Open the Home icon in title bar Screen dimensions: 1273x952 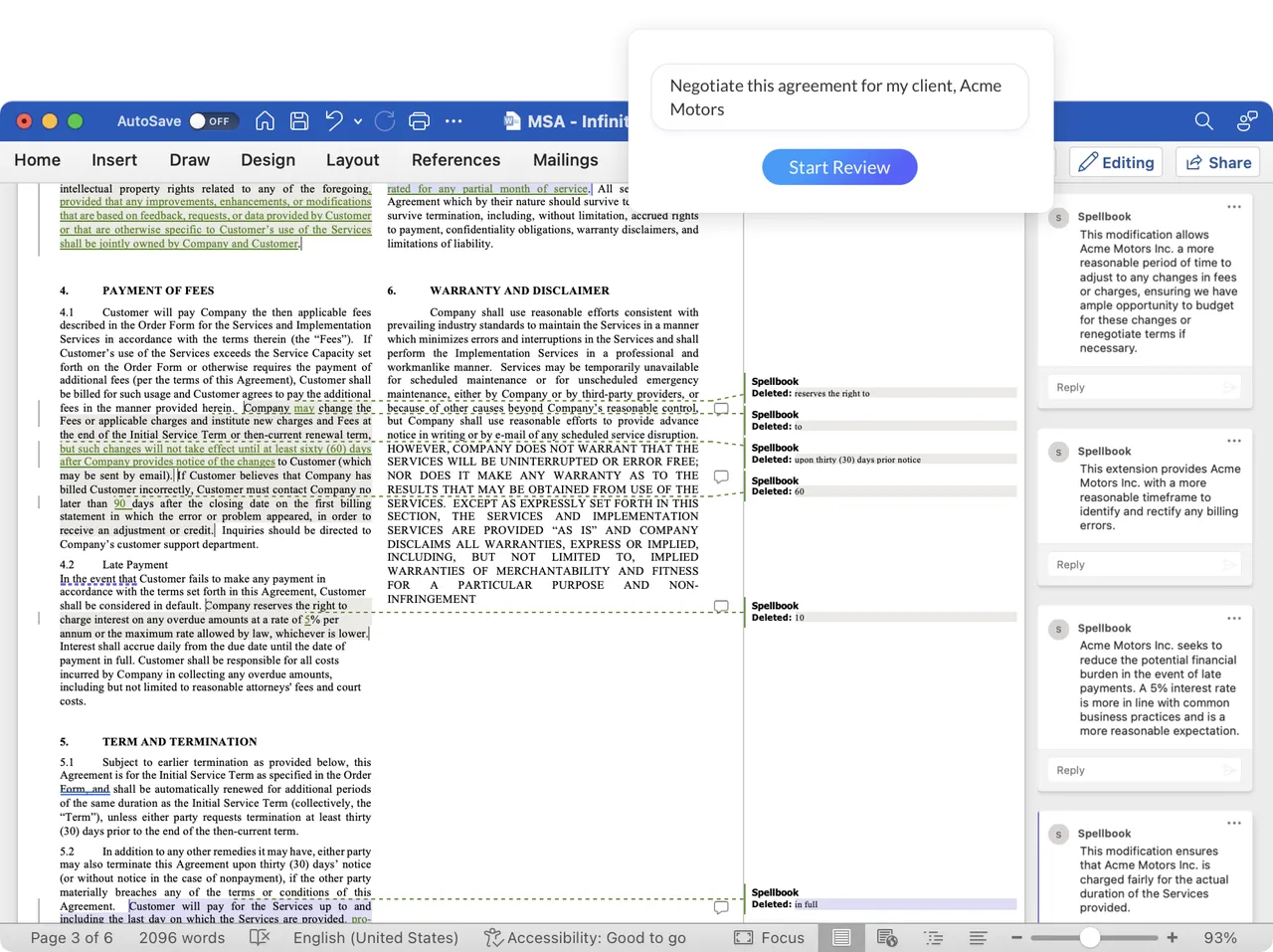265,121
